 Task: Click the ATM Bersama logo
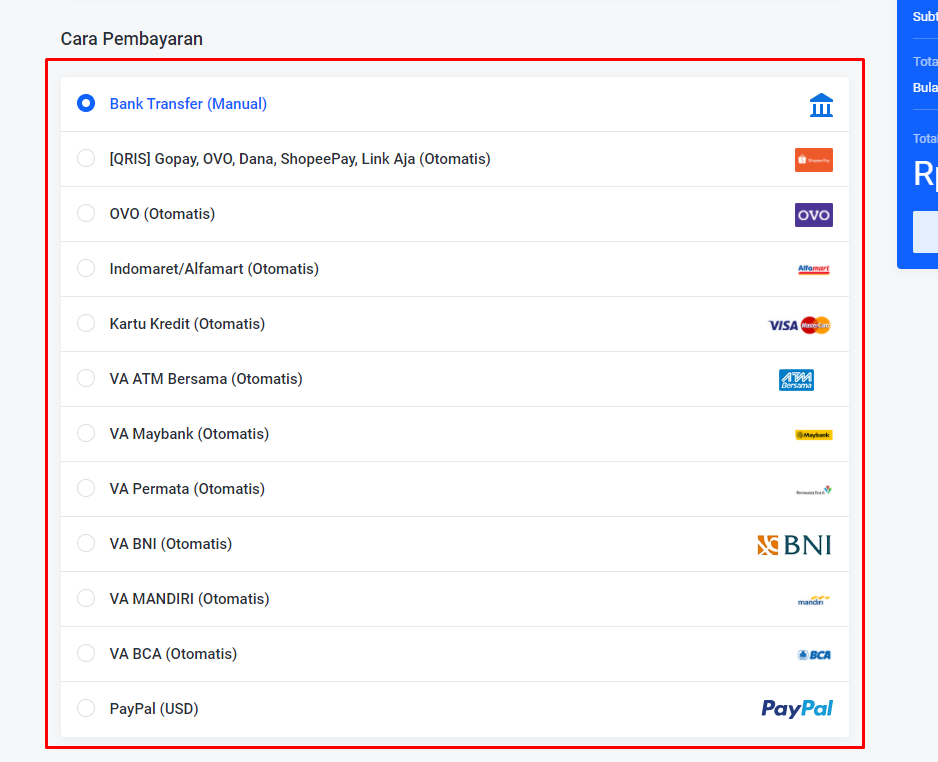[796, 380]
